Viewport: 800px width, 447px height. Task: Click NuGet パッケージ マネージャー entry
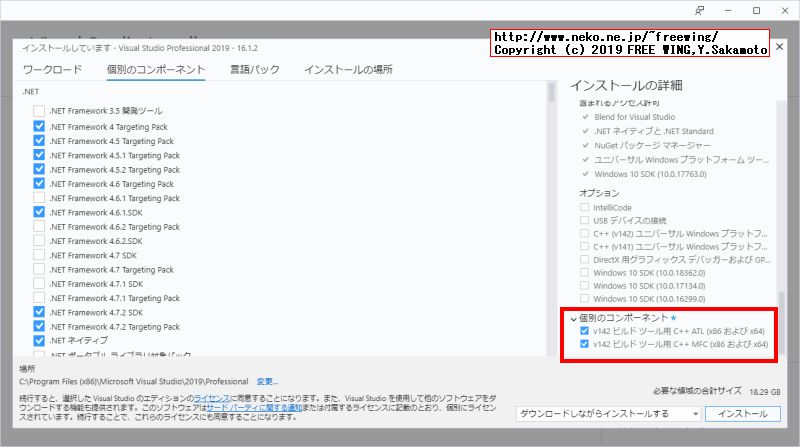[652, 145]
